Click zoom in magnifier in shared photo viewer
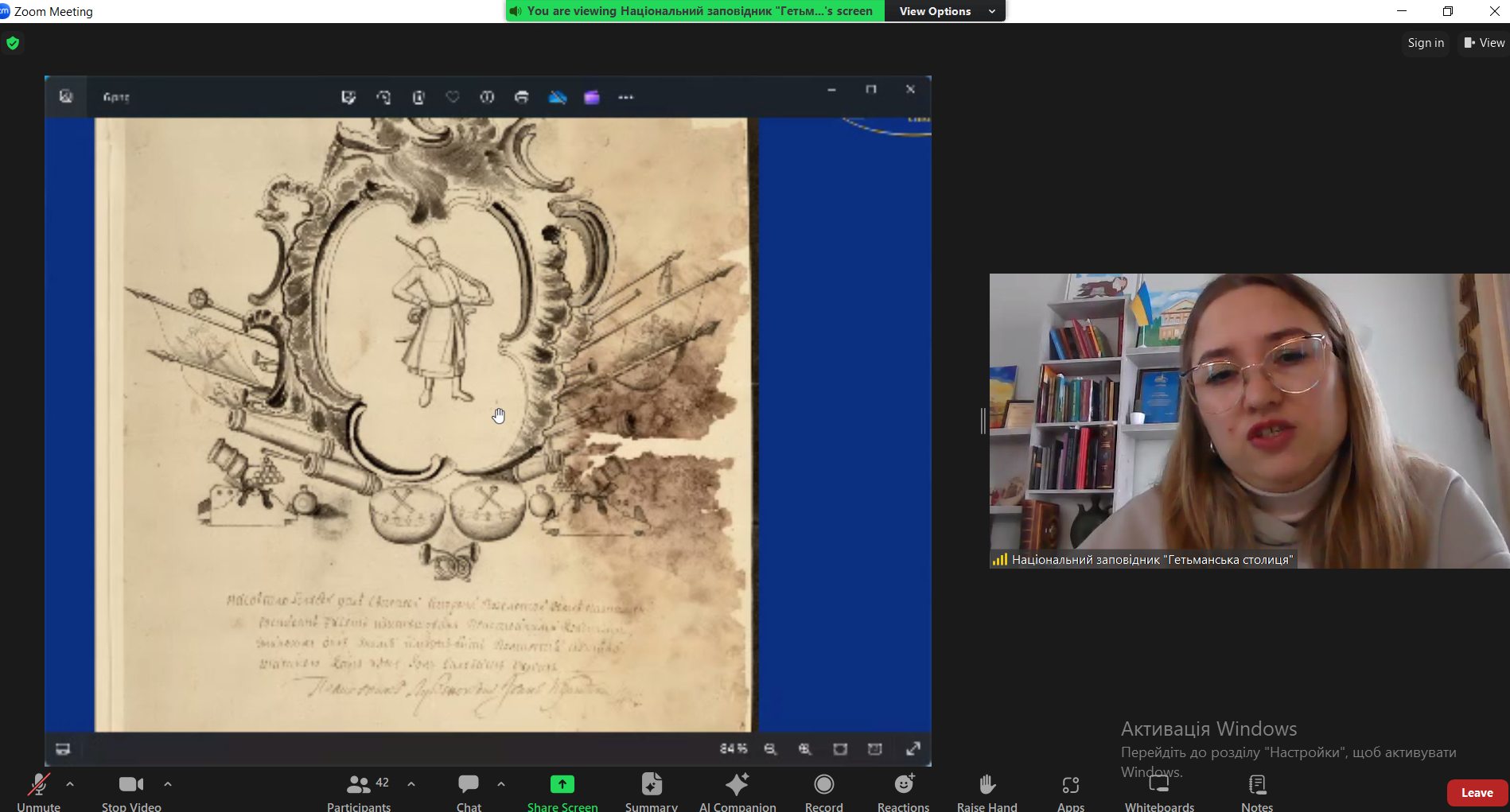This screenshot has width=1510, height=812. click(x=805, y=748)
